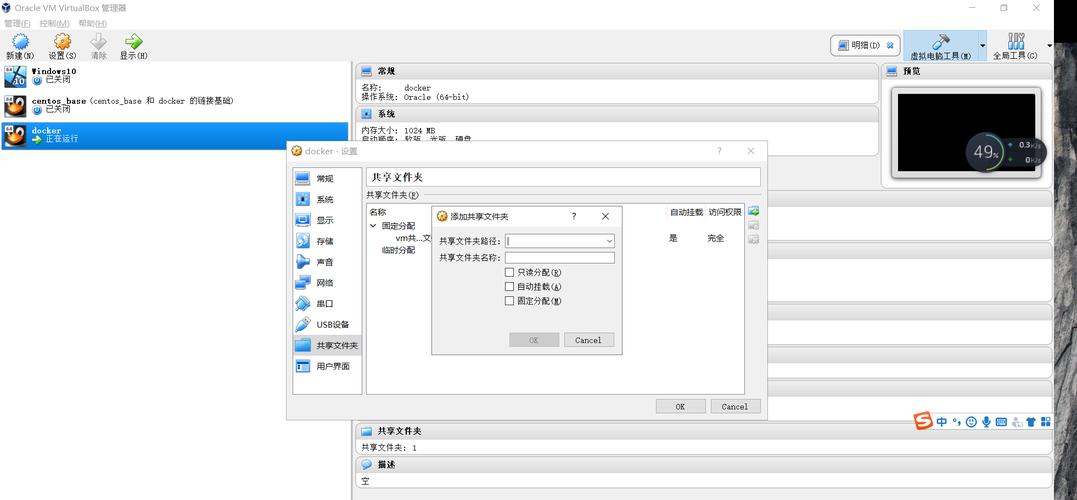Select the 虚拟电脑工具(M) hammer icon
The width and height of the screenshot is (1077, 500).
pyautogui.click(x=940, y=42)
